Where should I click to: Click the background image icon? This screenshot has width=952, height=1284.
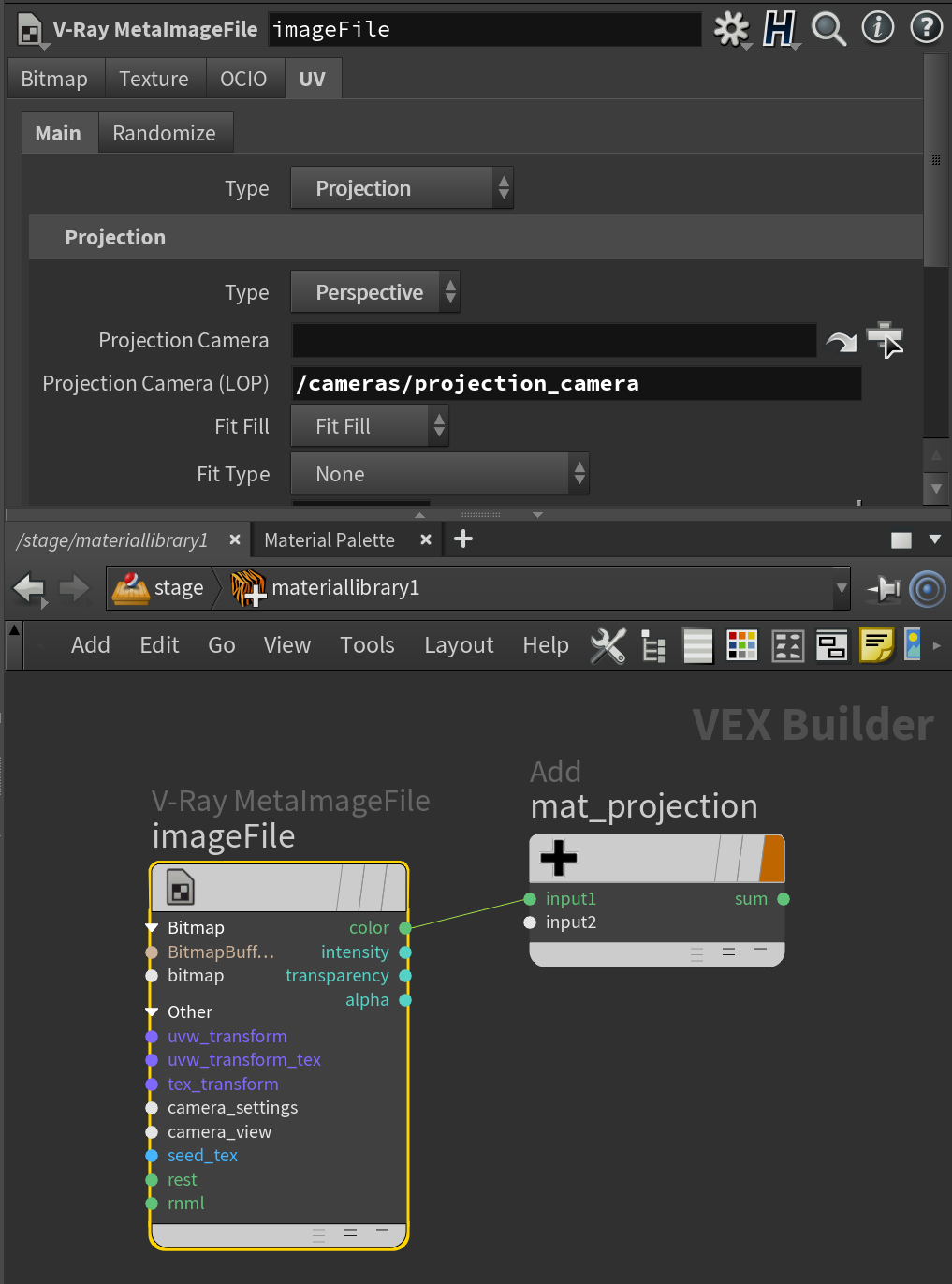pyautogui.click(x=913, y=645)
